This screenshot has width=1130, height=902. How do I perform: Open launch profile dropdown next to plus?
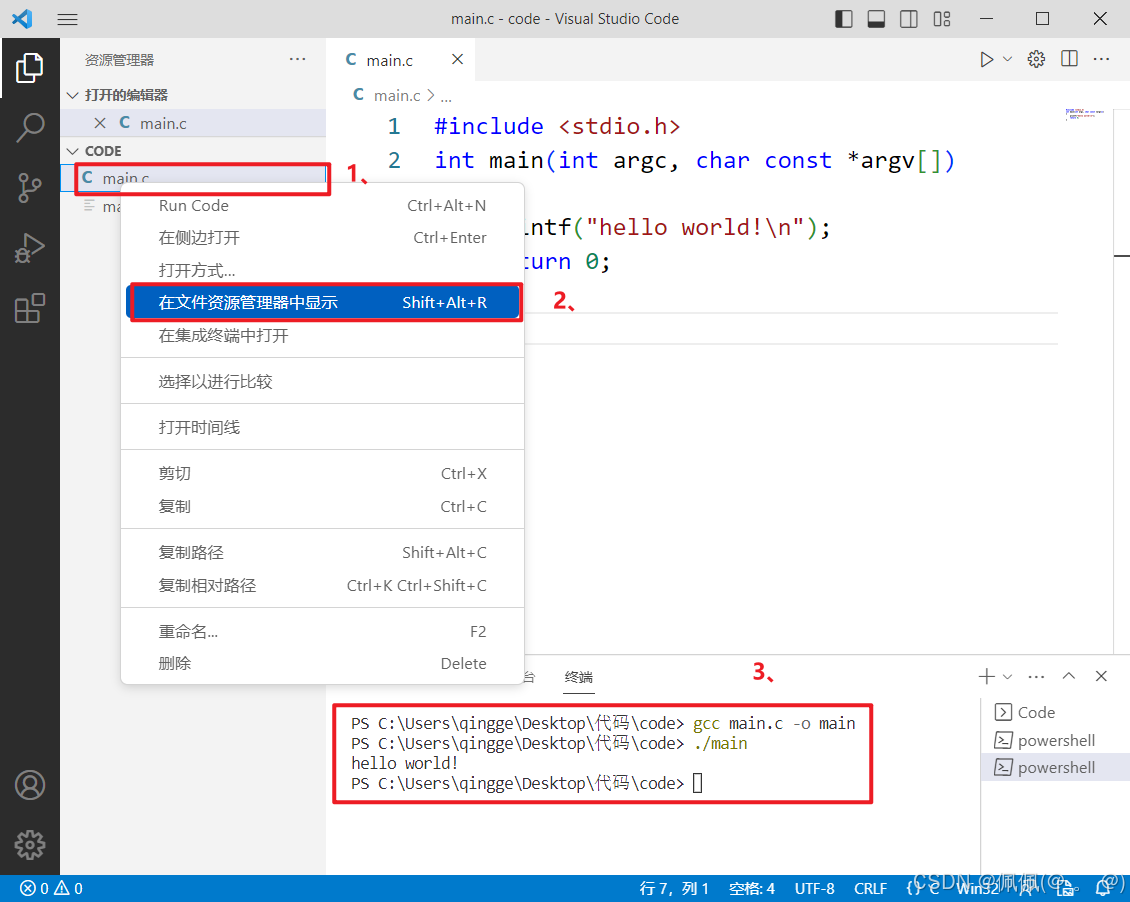tap(1007, 676)
